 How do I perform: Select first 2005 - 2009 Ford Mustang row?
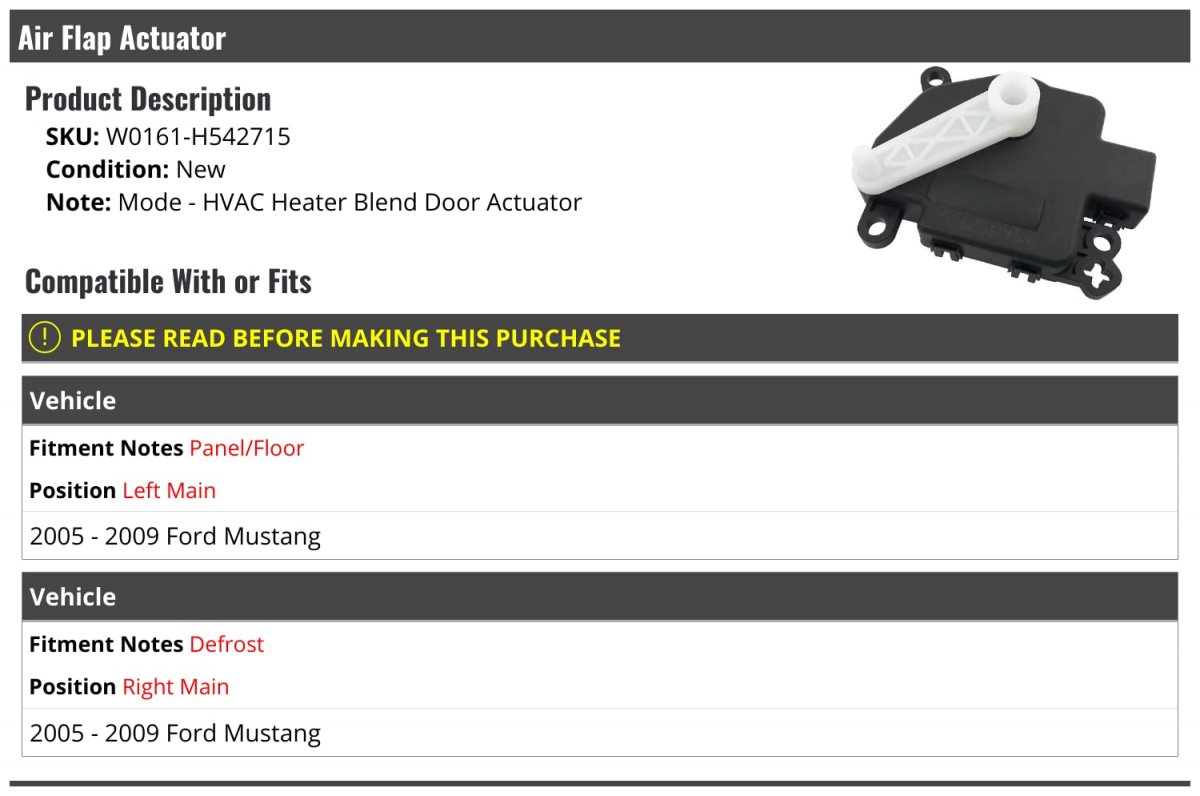pyautogui.click(x=600, y=536)
